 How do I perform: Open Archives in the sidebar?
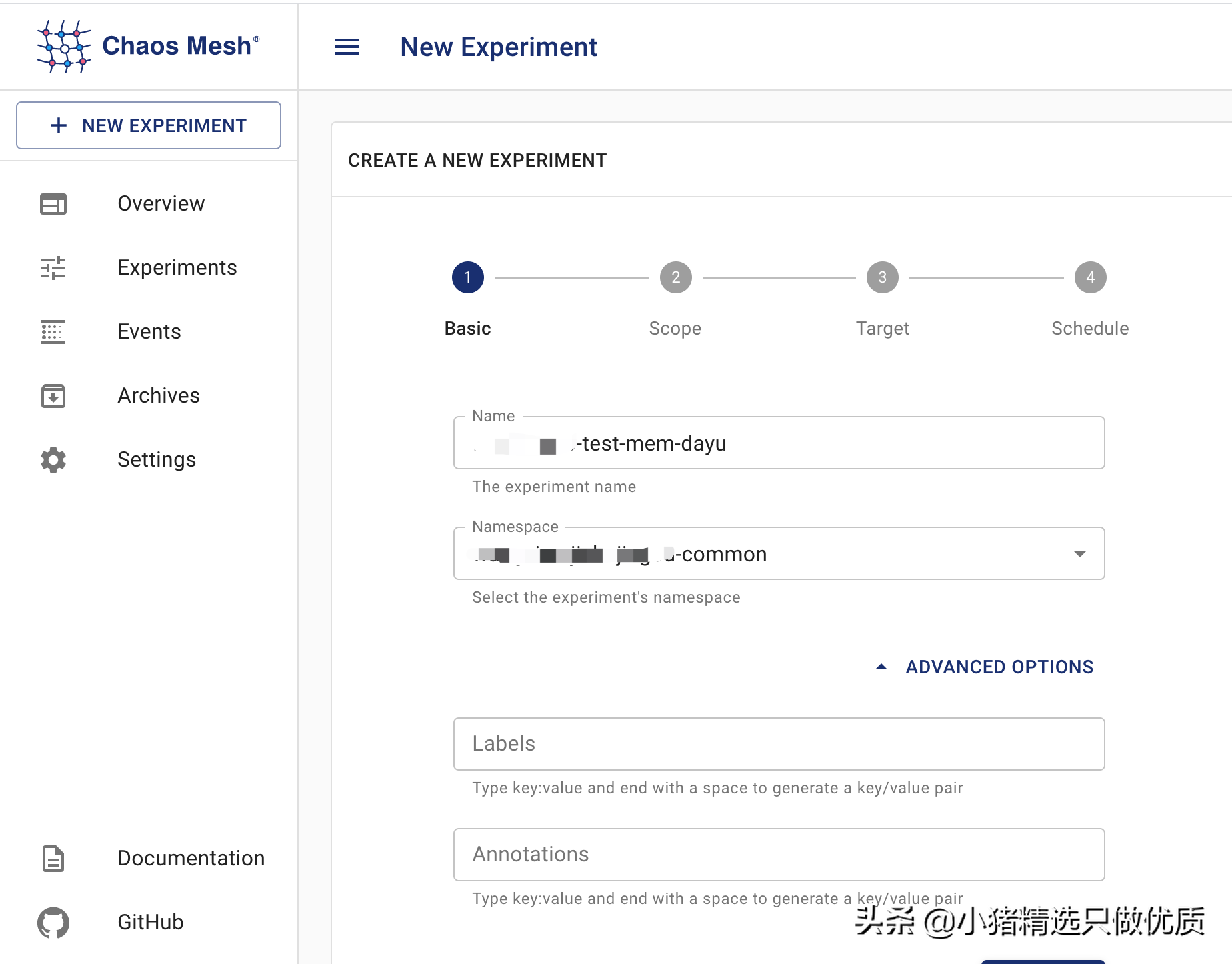tap(149, 396)
